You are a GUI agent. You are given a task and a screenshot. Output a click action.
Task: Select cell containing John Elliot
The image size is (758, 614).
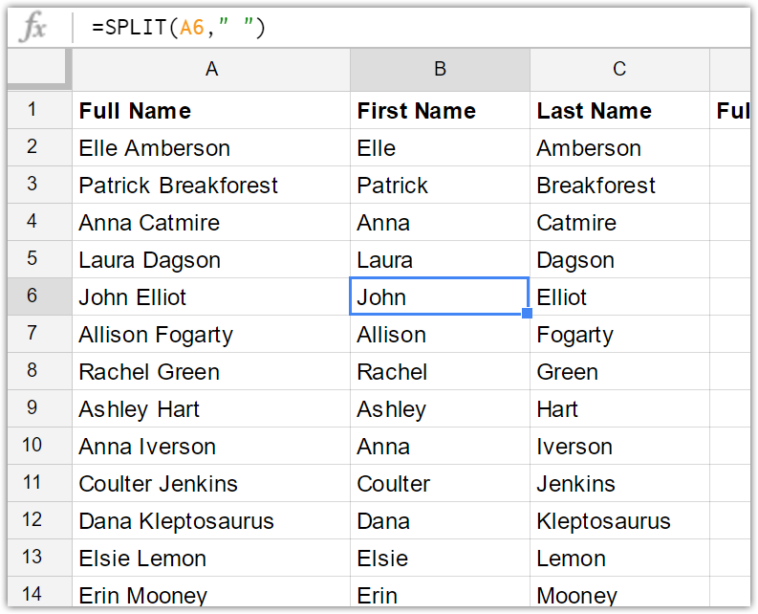[211, 297]
